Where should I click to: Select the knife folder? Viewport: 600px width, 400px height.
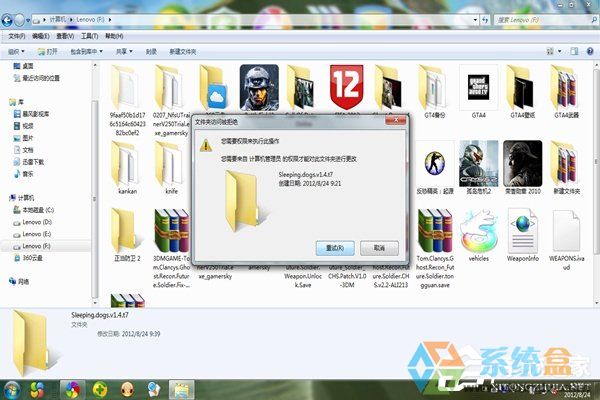[171, 168]
